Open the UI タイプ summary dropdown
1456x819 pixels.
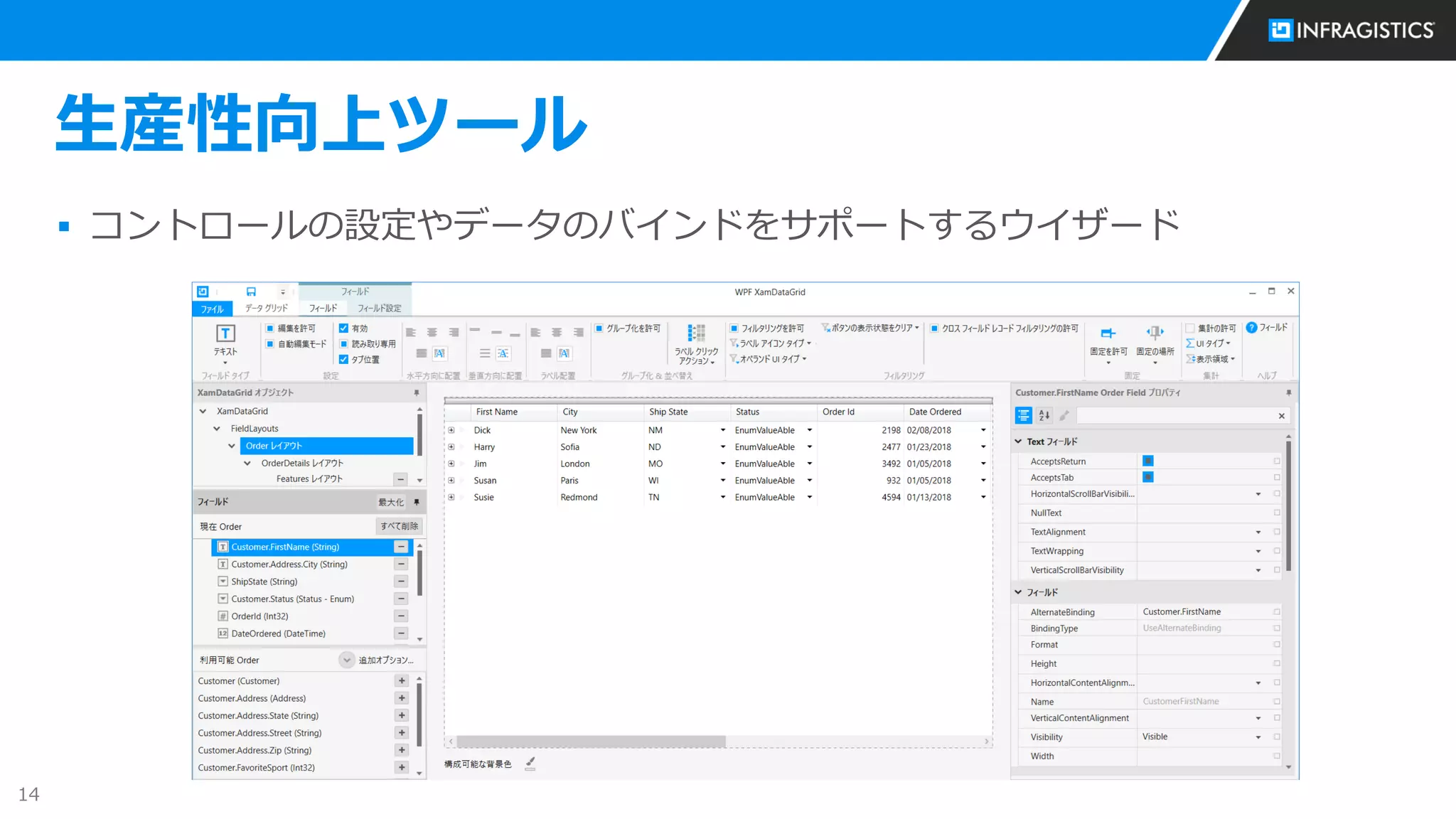(x=1208, y=343)
